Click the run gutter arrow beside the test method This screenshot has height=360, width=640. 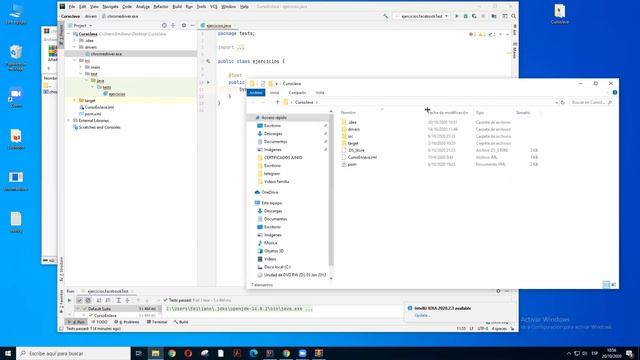208,82
